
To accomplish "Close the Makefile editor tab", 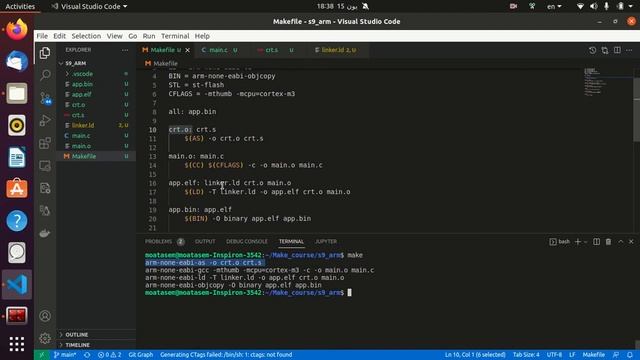I will pyautogui.click(x=188, y=50).
